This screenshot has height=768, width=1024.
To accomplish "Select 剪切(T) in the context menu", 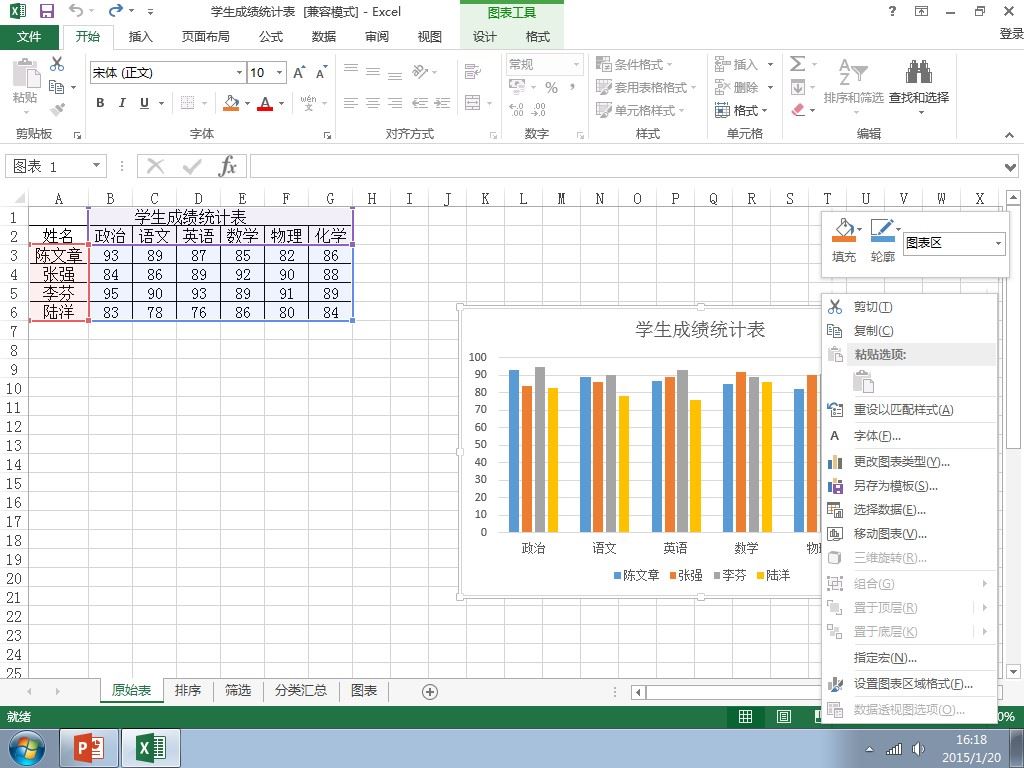I will click(910, 307).
